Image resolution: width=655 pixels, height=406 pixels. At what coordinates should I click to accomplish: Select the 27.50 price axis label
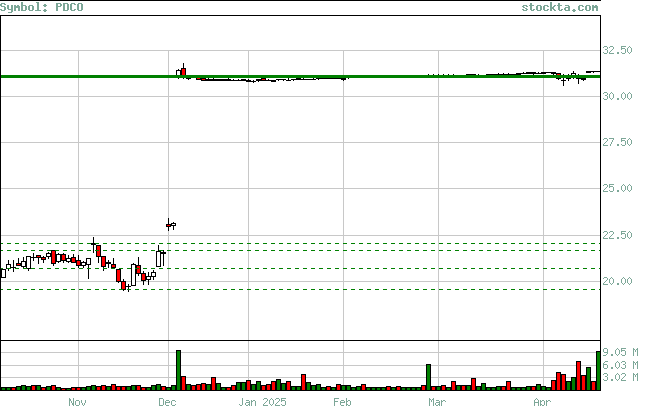click(617, 142)
